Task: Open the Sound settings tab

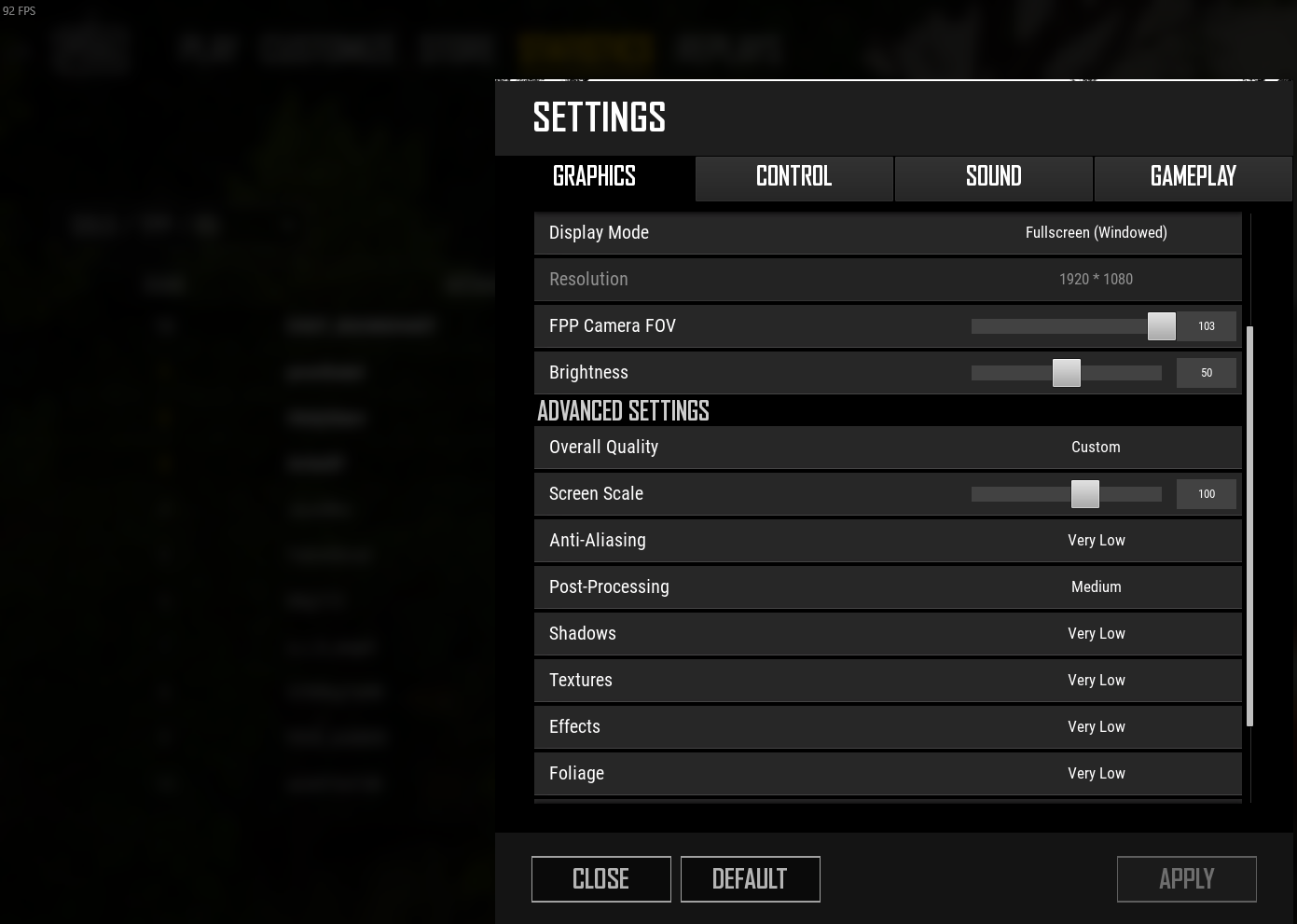Action: [x=993, y=177]
